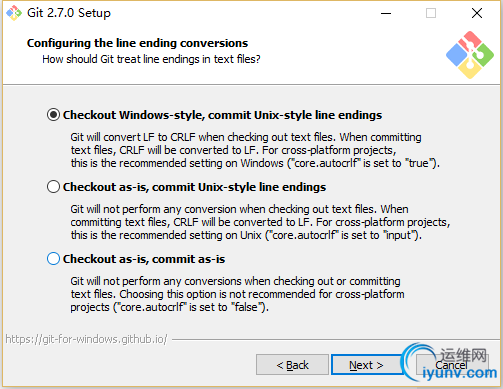Click the 'Git 2.7.0 Setup' title text
Screen dimensions: 503x389
(x=69, y=13)
